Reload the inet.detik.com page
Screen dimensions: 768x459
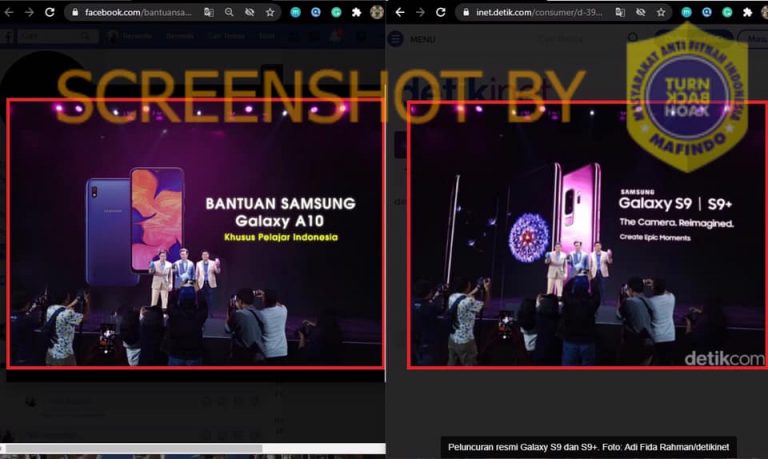[x=441, y=12]
